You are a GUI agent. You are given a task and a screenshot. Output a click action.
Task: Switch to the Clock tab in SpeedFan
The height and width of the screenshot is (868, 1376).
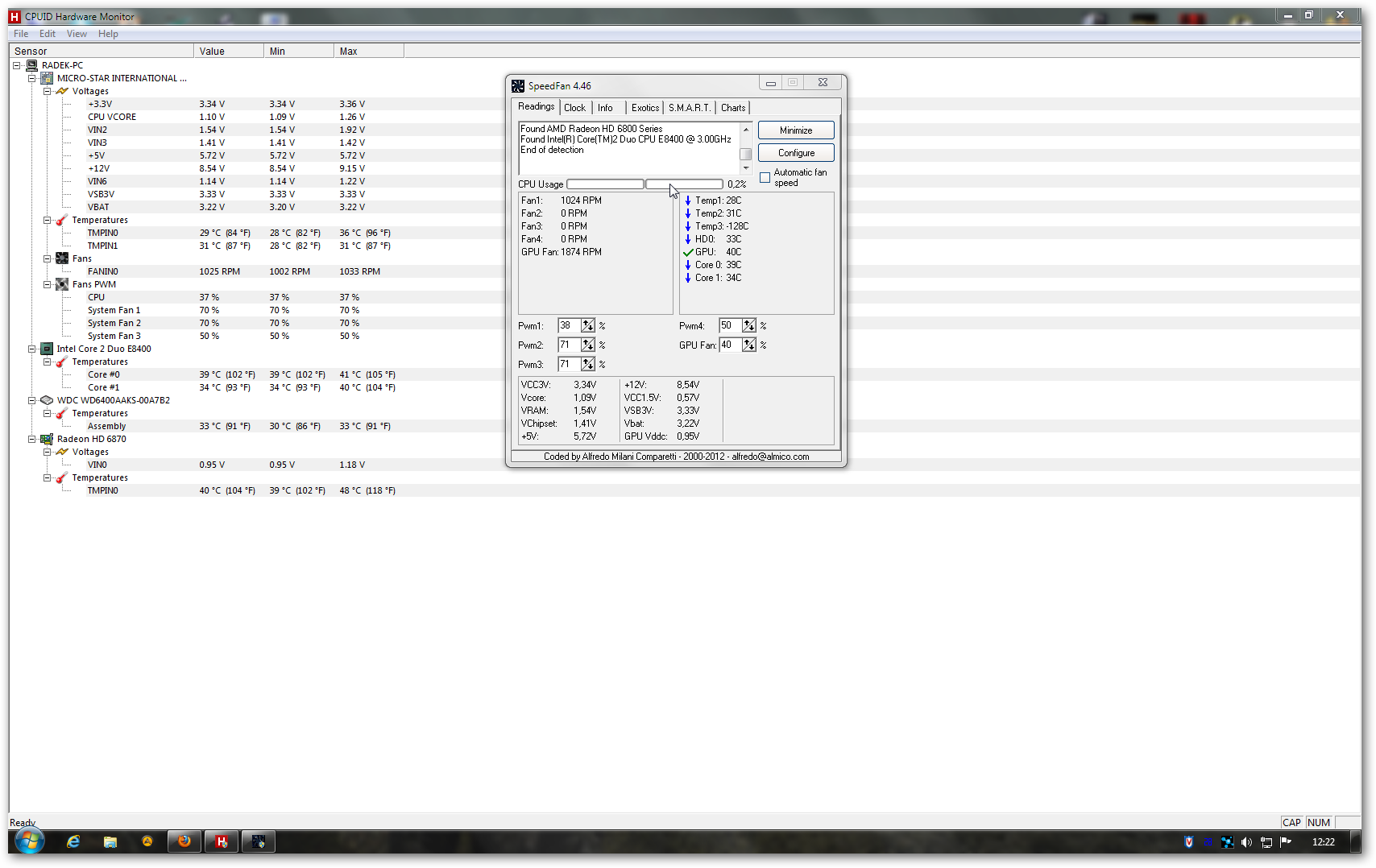575,108
